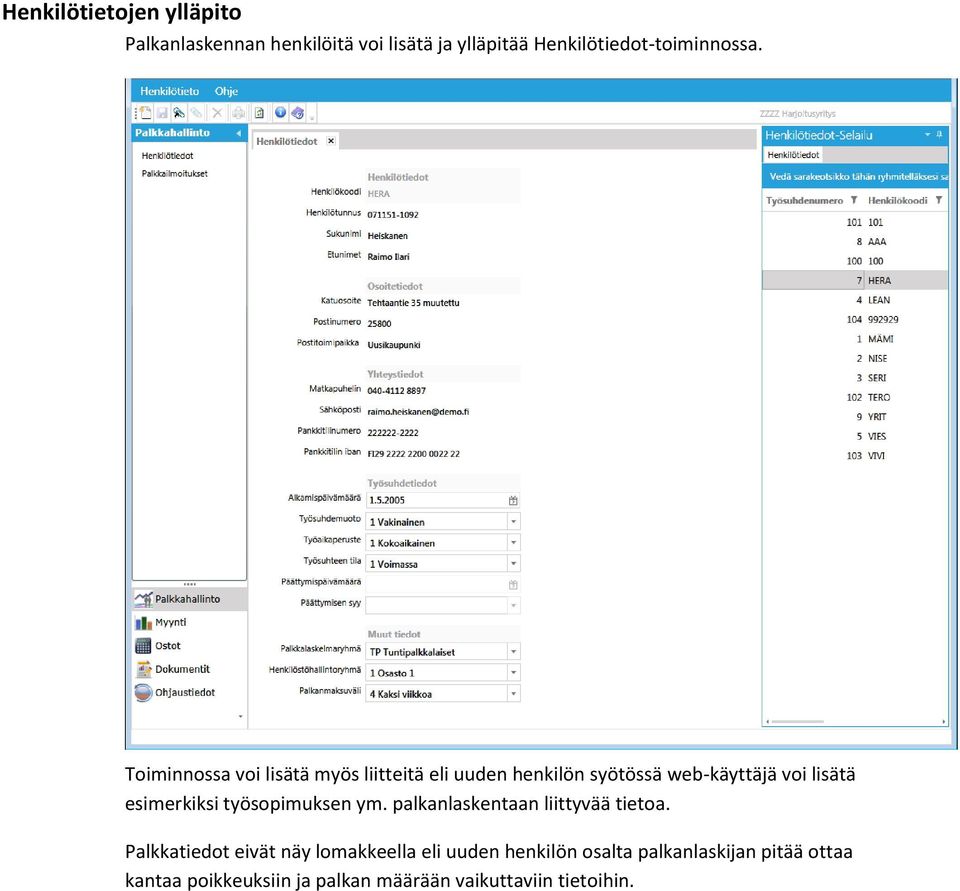Click the New document toolbar icon
The height and width of the screenshot is (891, 960).
tap(146, 113)
